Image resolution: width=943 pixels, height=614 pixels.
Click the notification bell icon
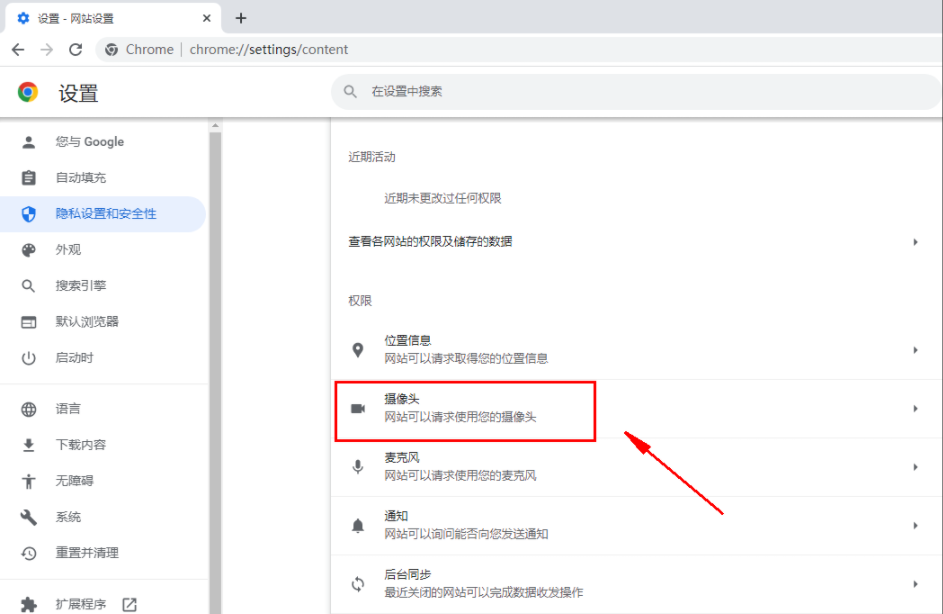(x=358, y=525)
